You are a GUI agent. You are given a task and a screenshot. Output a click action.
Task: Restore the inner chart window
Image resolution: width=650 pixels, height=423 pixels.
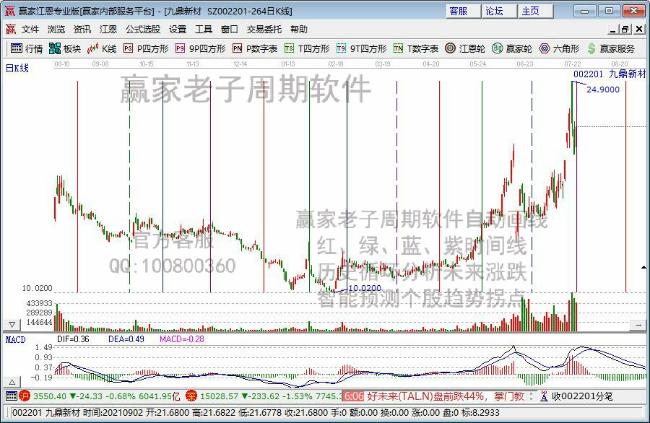(626, 29)
